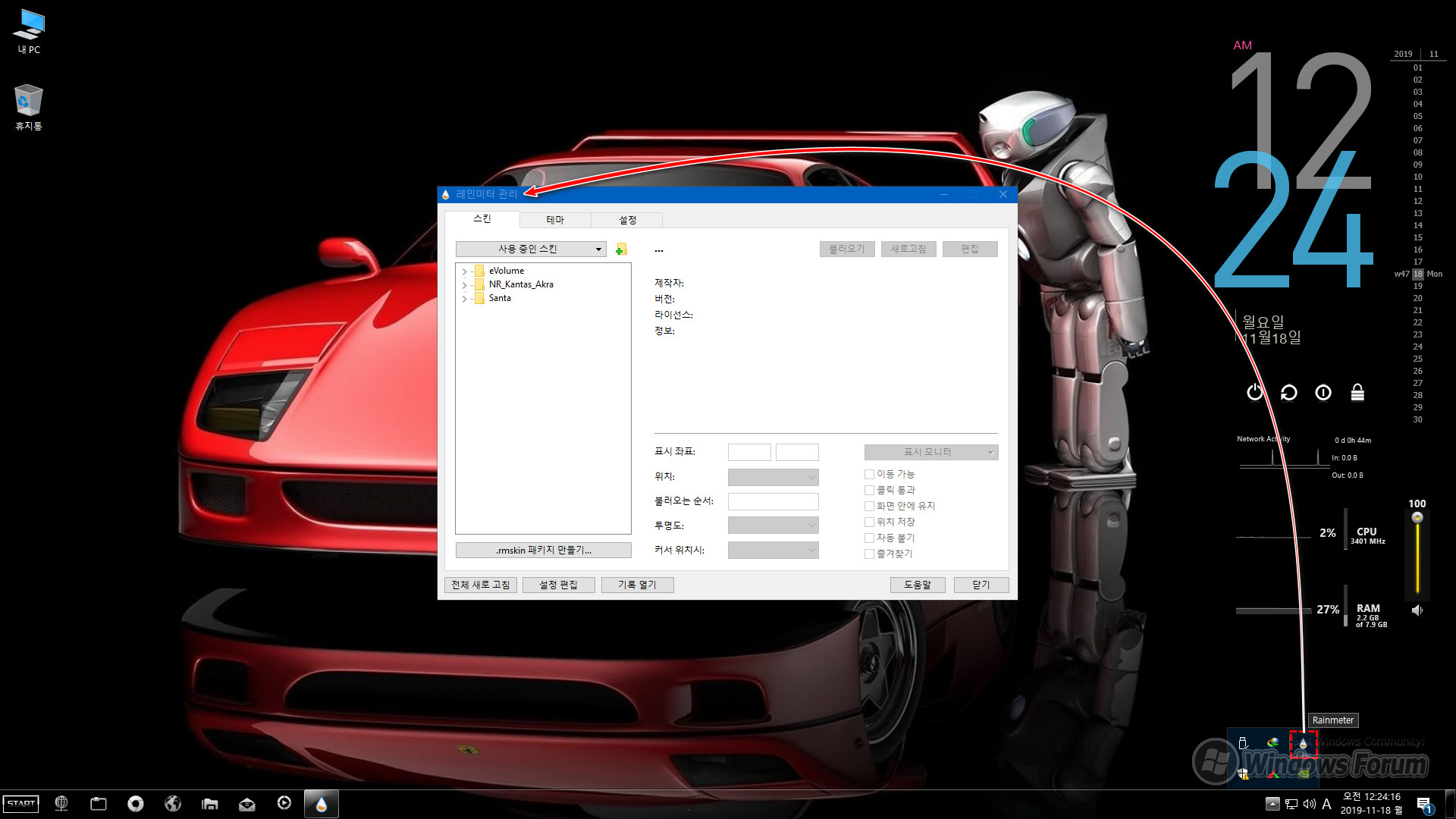Open the file explorer taskbar icon
Screen dimensions: 1456x819
[210, 804]
